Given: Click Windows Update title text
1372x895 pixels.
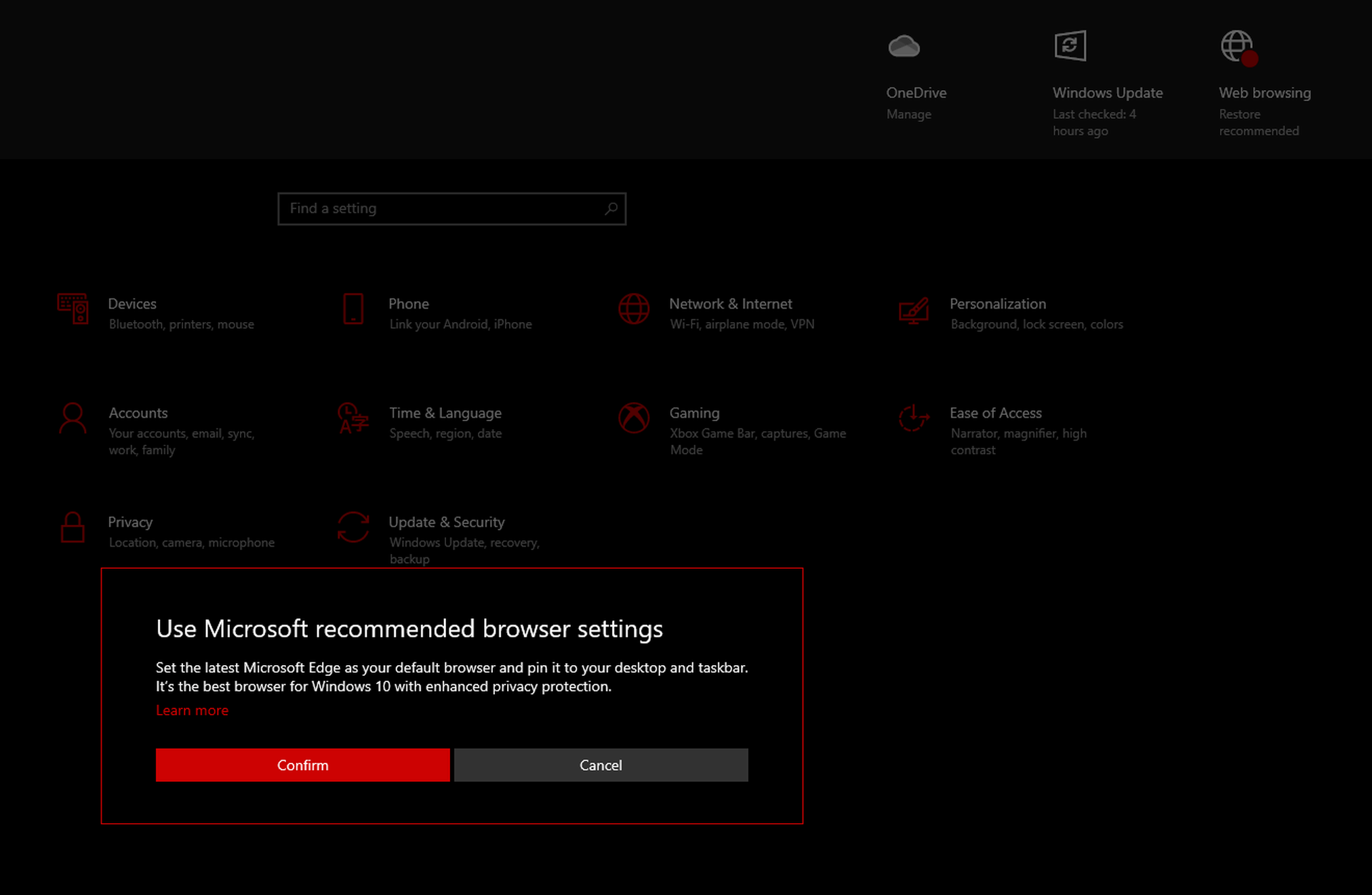Looking at the screenshot, I should pyautogui.click(x=1108, y=93).
